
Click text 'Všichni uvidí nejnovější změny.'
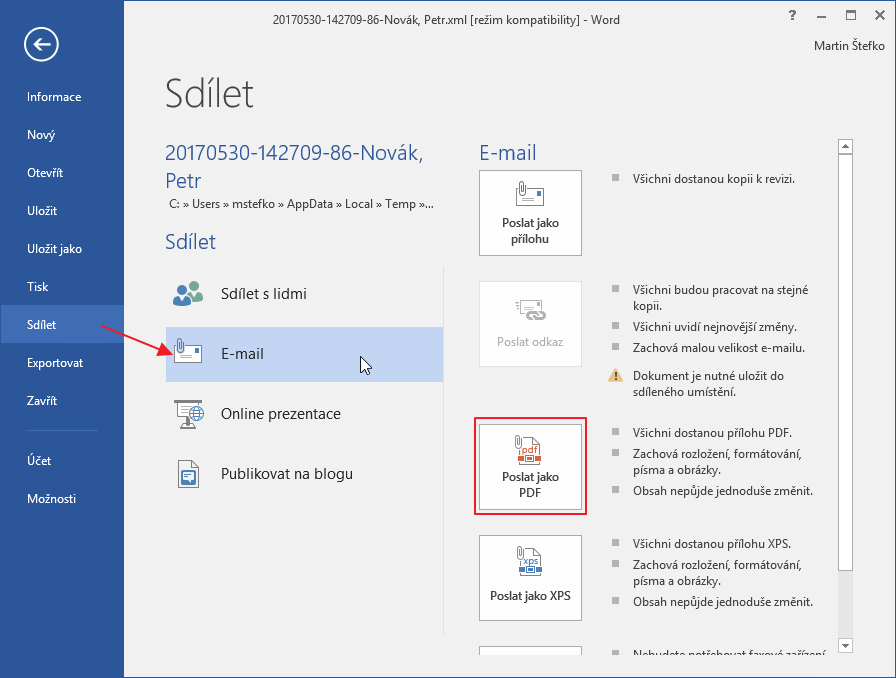[x=715, y=327]
